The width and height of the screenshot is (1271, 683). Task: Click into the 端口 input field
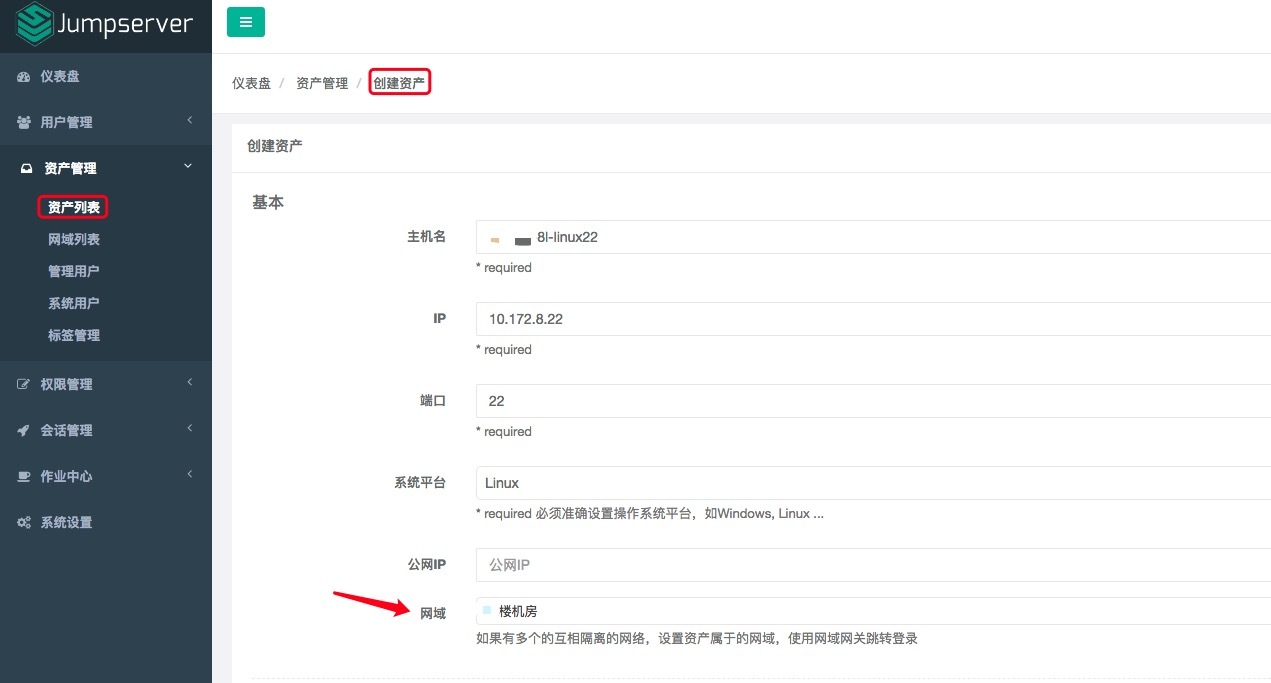[873, 402]
